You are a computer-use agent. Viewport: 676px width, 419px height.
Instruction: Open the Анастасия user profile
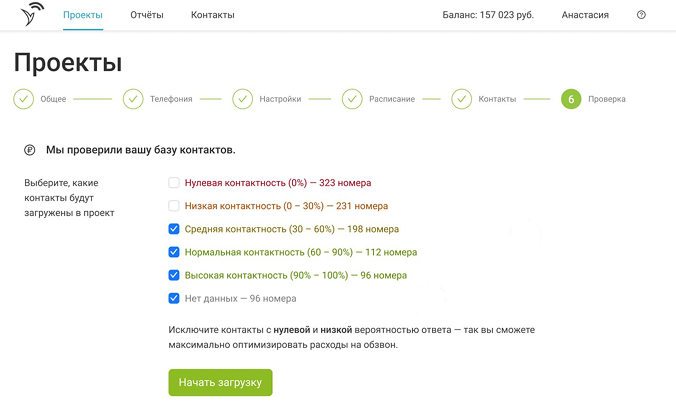coord(585,15)
